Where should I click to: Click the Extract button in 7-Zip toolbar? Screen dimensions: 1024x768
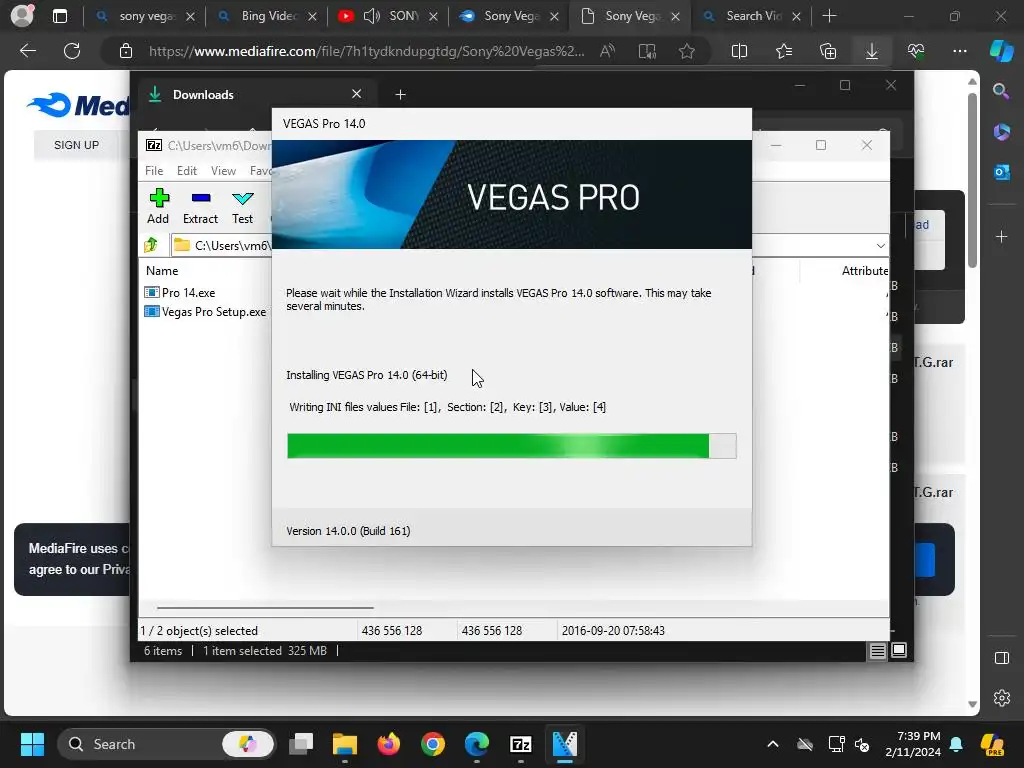point(200,206)
